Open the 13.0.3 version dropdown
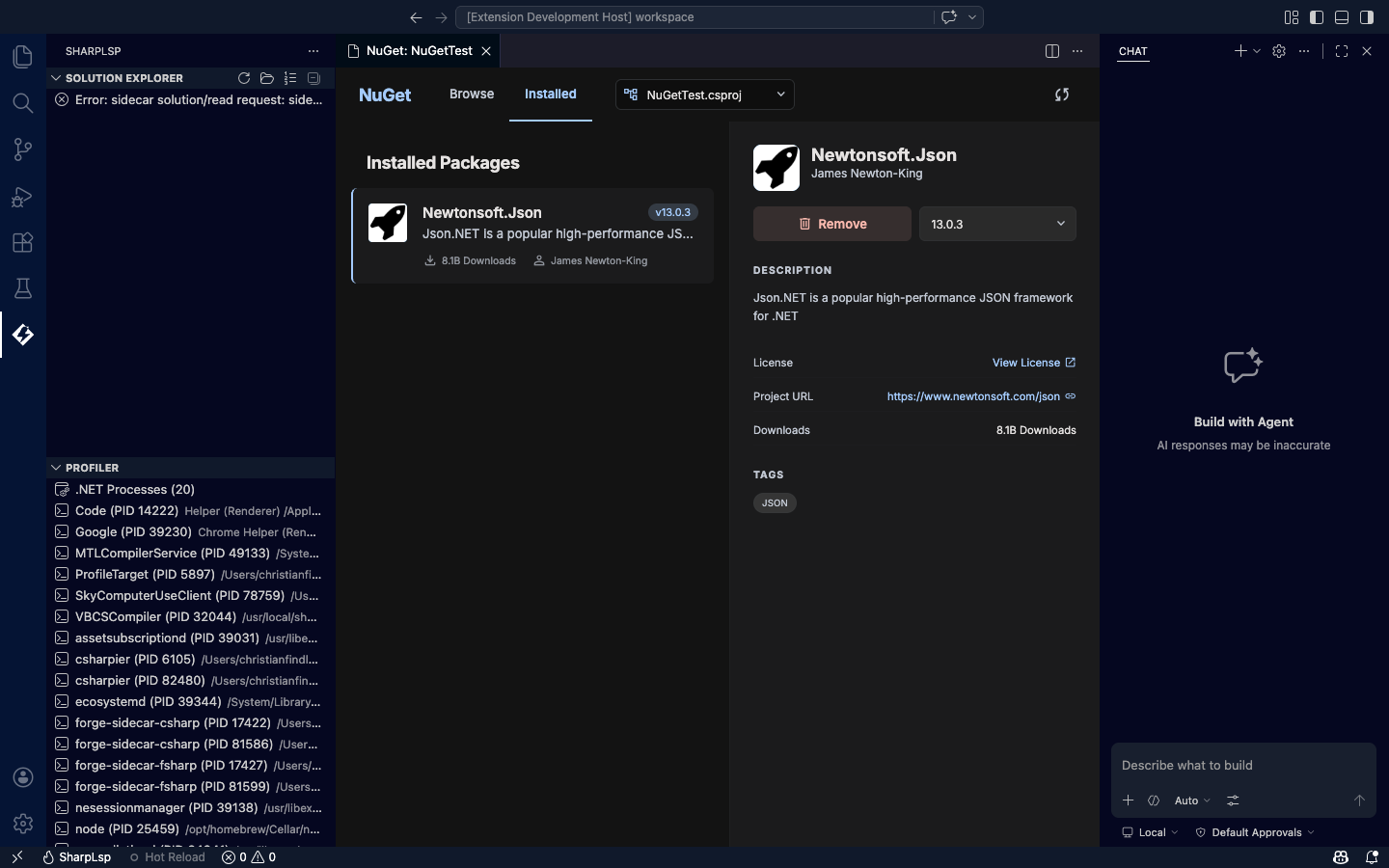The image size is (1389, 868). 997,224
